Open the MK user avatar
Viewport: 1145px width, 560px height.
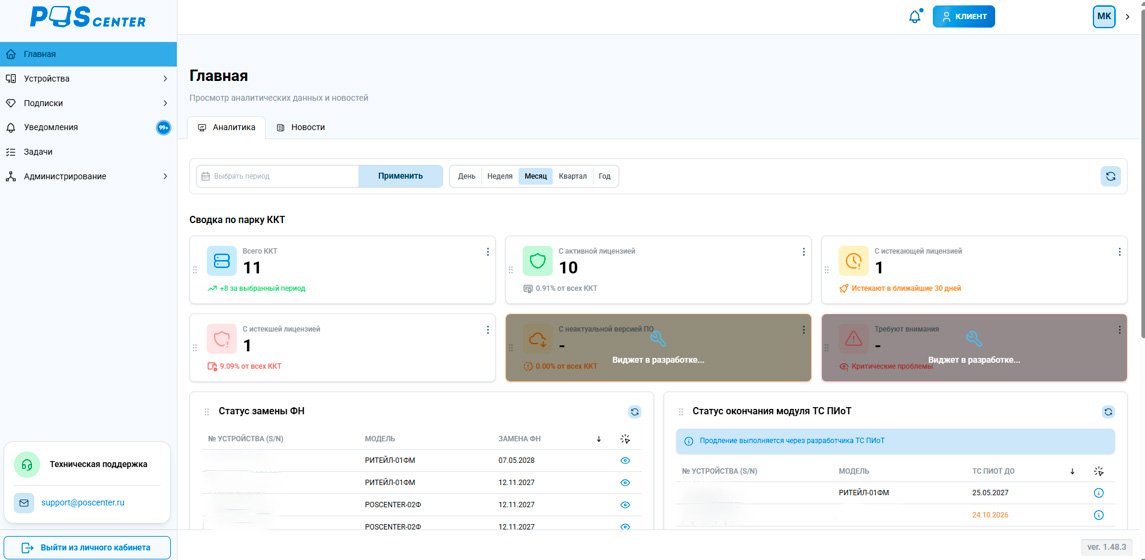click(x=1103, y=16)
